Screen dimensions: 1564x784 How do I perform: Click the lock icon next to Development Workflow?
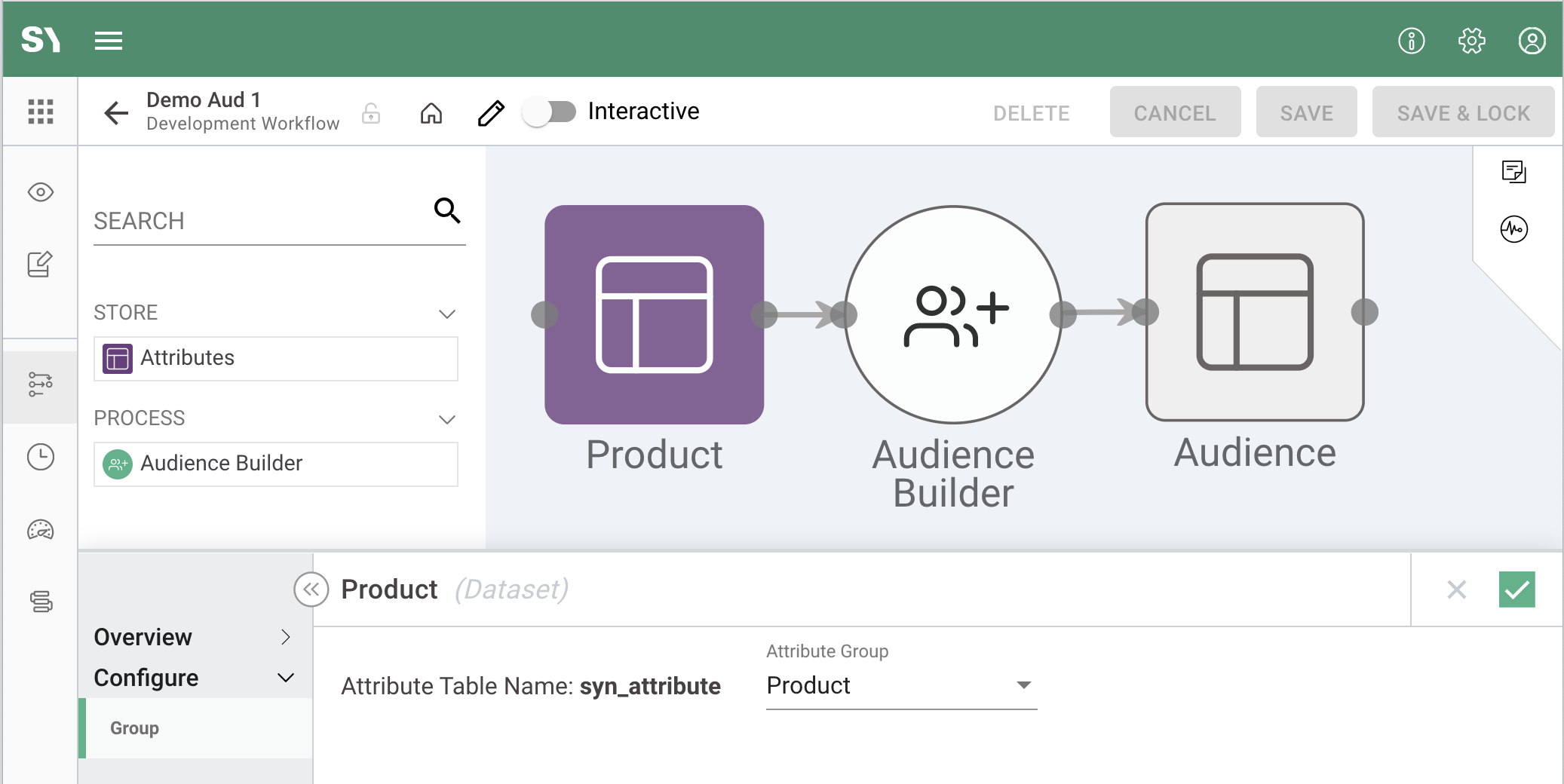pyautogui.click(x=370, y=113)
